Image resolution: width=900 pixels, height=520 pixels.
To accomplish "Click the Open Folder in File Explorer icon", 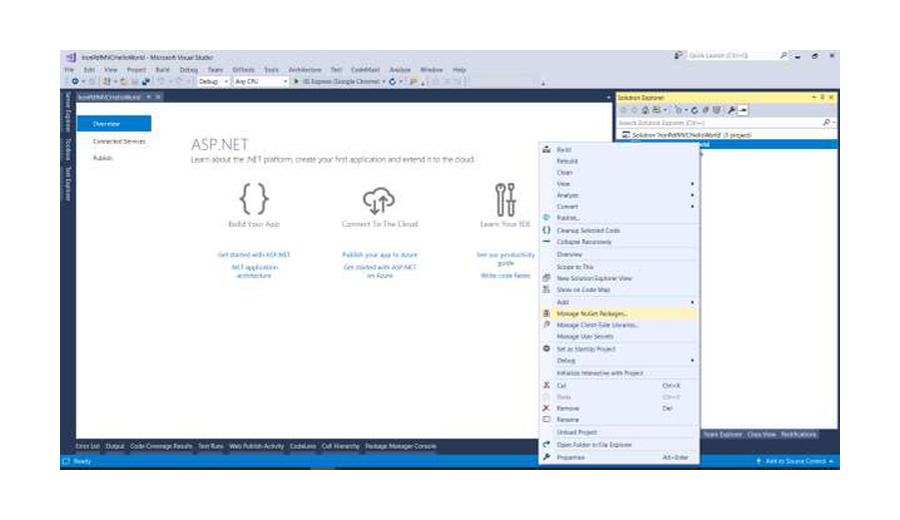I will 546,444.
